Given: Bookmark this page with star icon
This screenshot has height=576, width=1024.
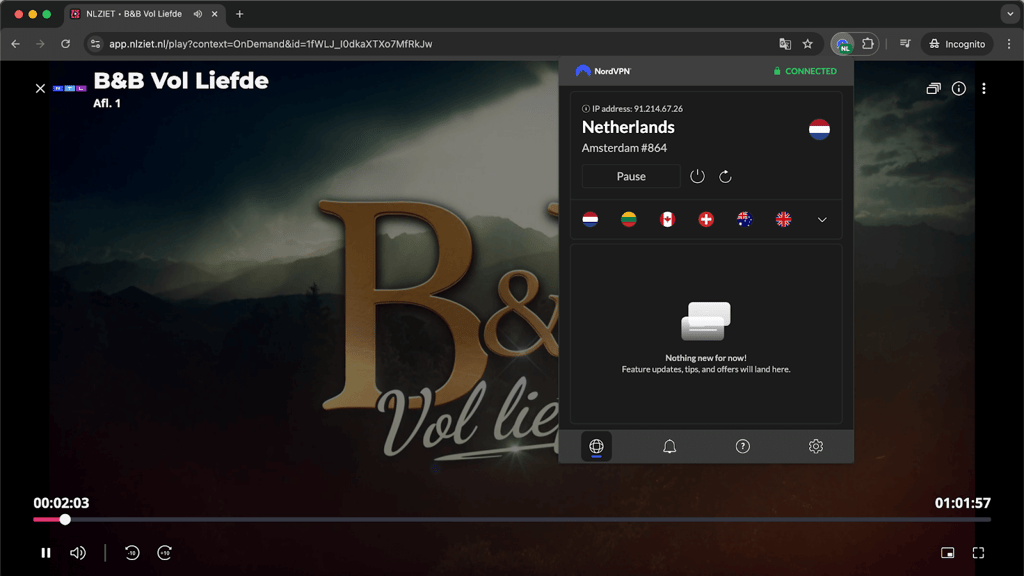Looking at the screenshot, I should point(808,44).
